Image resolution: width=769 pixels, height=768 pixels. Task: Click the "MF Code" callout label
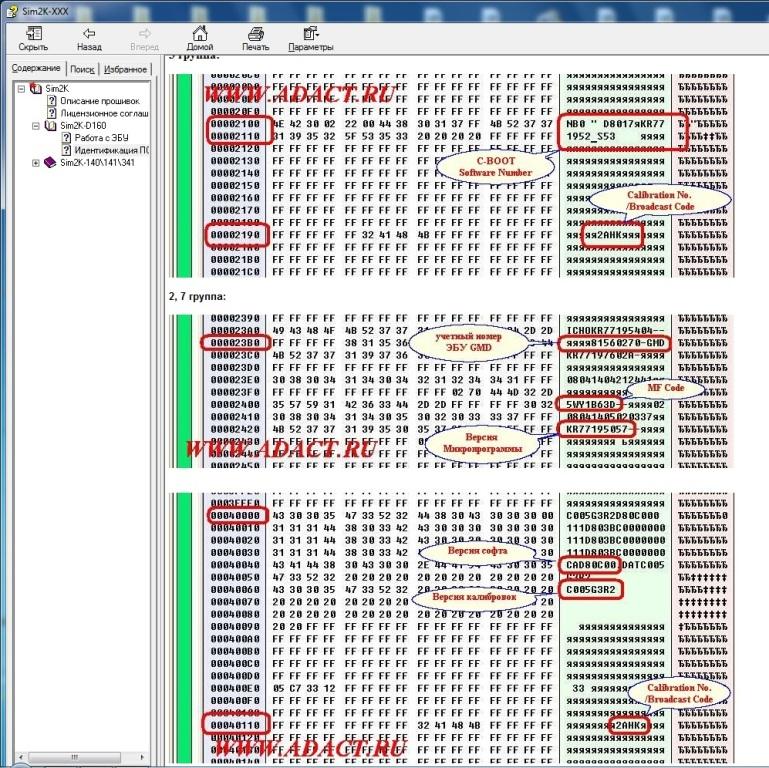coord(666,387)
